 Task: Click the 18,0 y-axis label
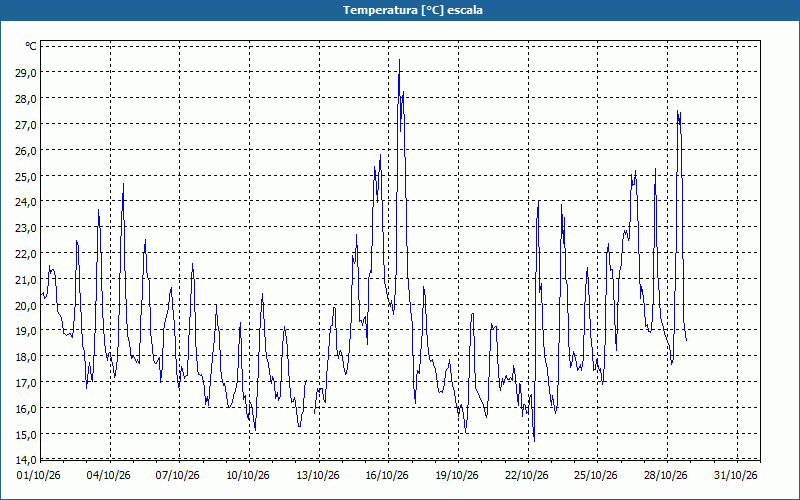point(26,356)
